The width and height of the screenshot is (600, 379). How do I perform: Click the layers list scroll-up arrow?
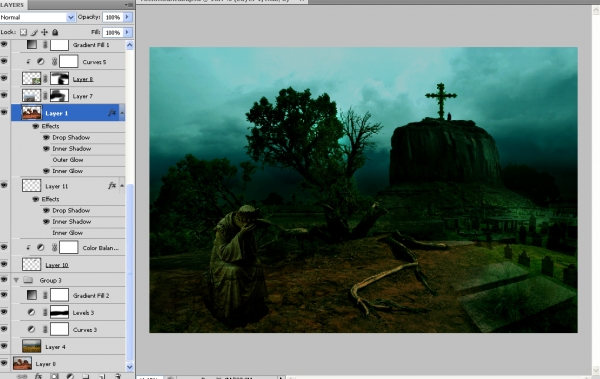tap(130, 45)
